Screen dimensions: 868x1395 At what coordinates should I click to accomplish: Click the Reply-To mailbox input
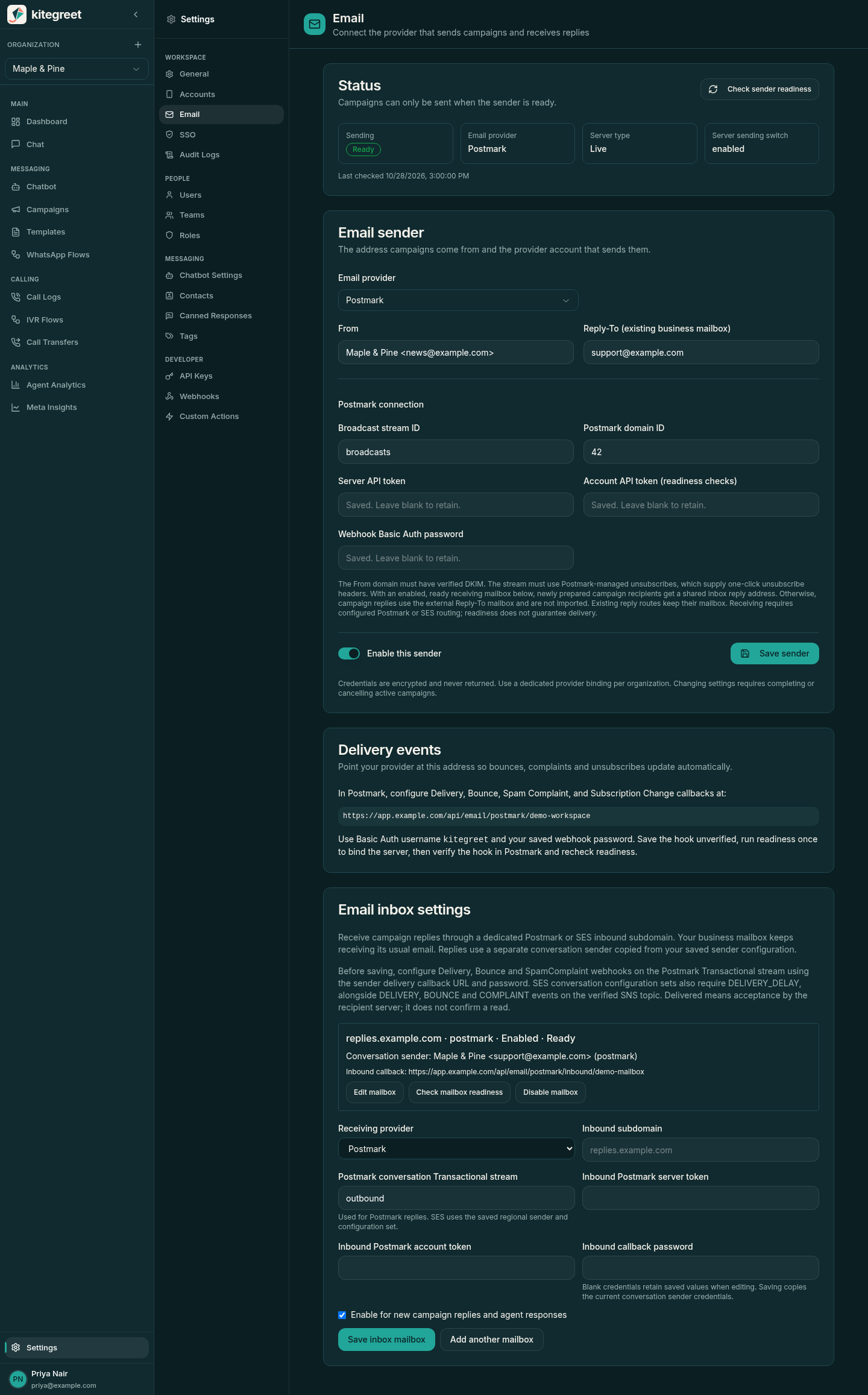pos(701,352)
